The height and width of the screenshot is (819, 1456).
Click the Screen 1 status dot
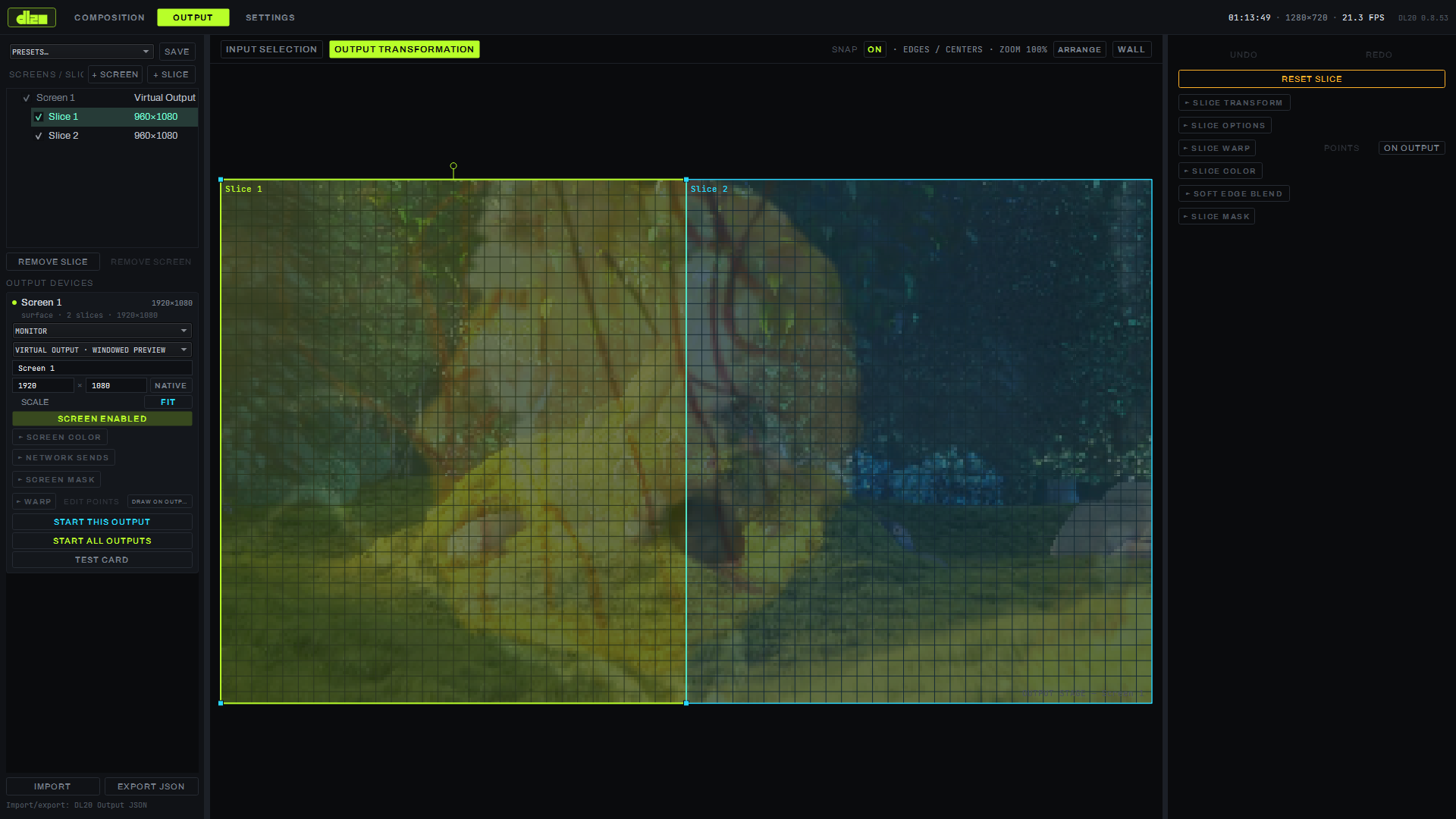pos(14,303)
